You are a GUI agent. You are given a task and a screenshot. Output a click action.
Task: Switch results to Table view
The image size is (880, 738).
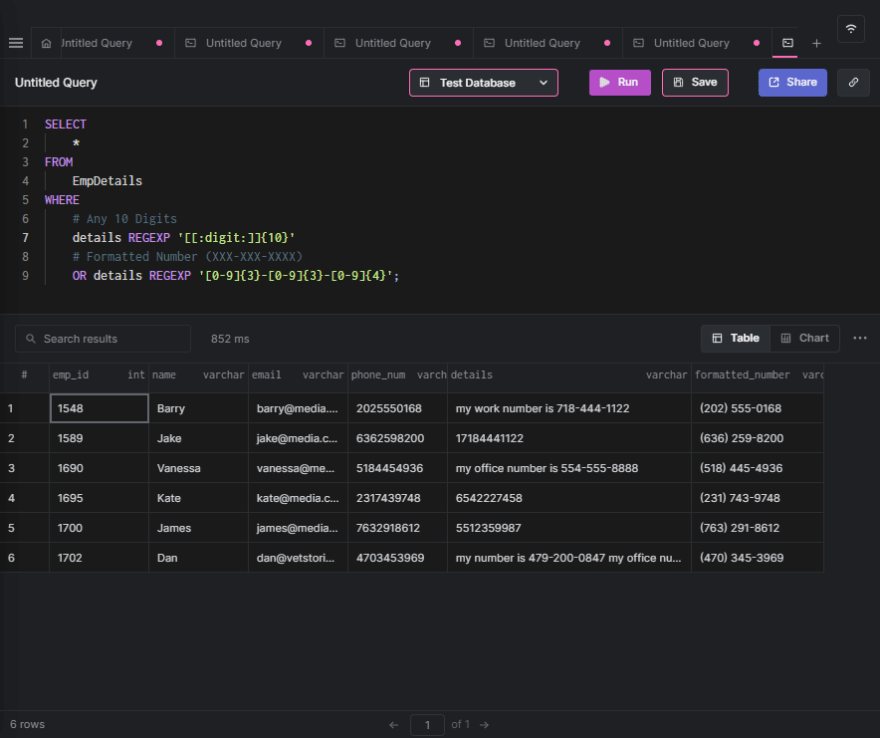[736, 338]
